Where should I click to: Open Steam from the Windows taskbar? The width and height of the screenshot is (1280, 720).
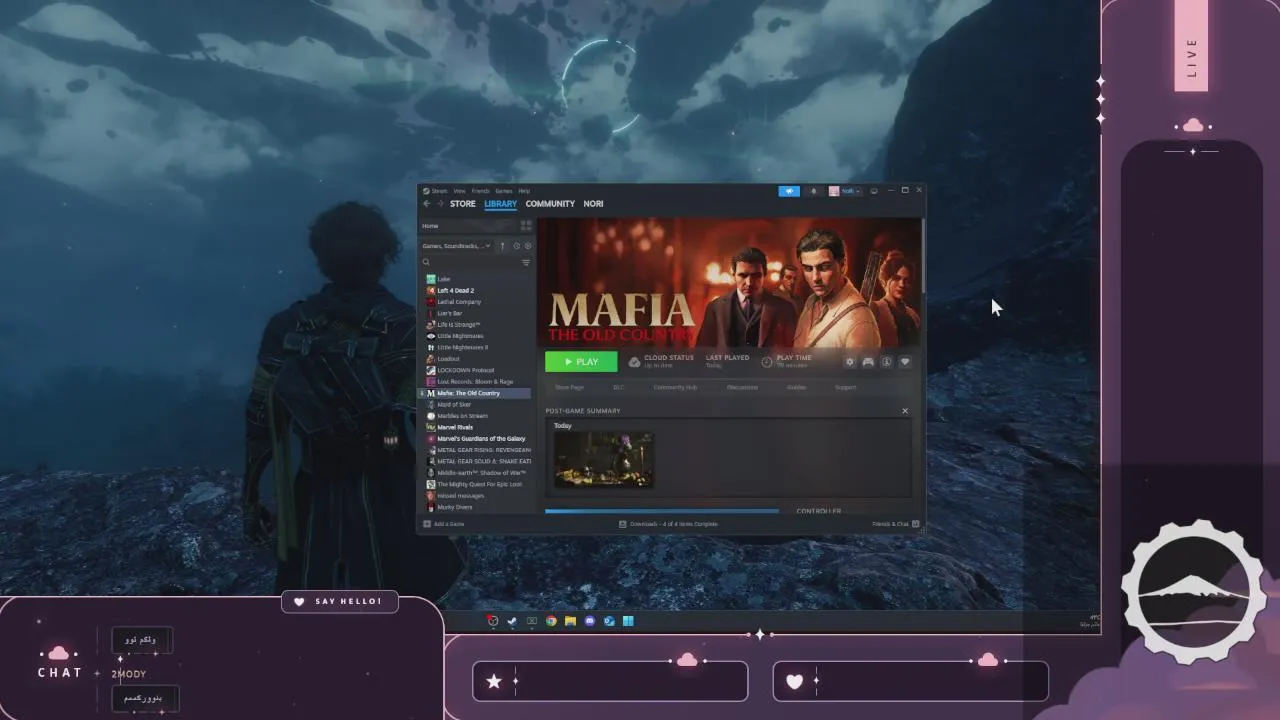(512, 621)
